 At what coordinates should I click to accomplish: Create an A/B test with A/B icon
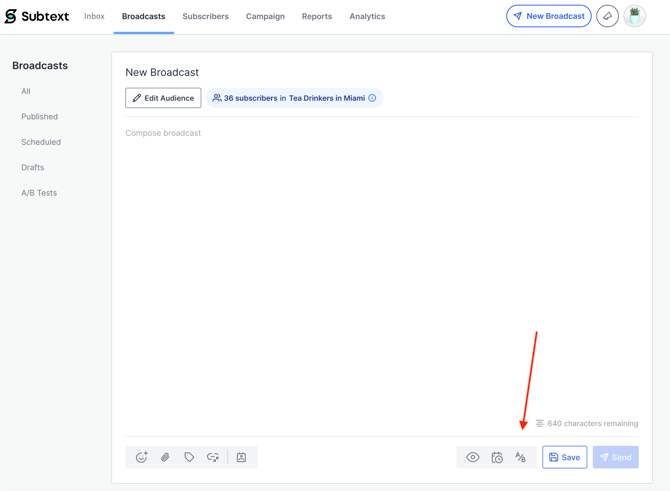(520, 457)
